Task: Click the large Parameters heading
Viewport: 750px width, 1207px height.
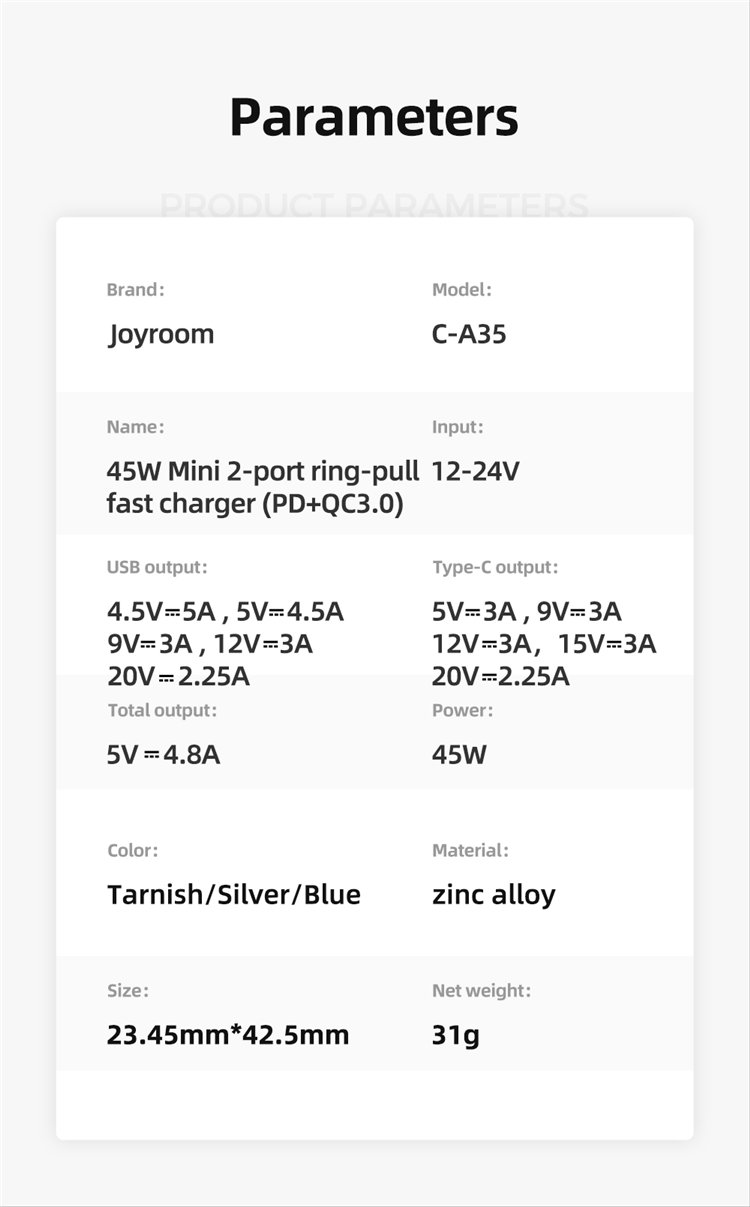Action: 374,118
